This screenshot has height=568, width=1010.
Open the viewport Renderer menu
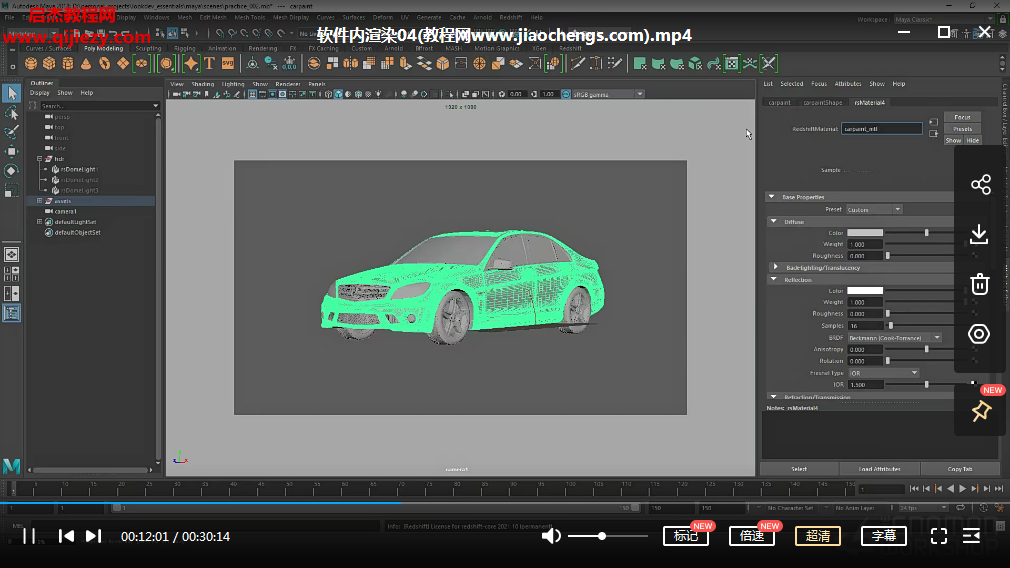pyautogui.click(x=288, y=84)
